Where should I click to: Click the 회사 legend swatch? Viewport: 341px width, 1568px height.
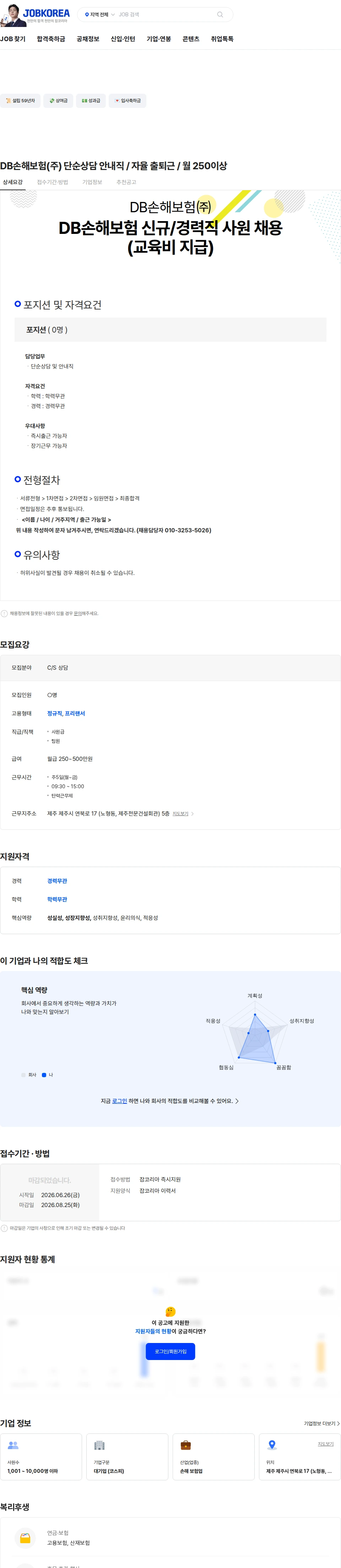tap(24, 1075)
